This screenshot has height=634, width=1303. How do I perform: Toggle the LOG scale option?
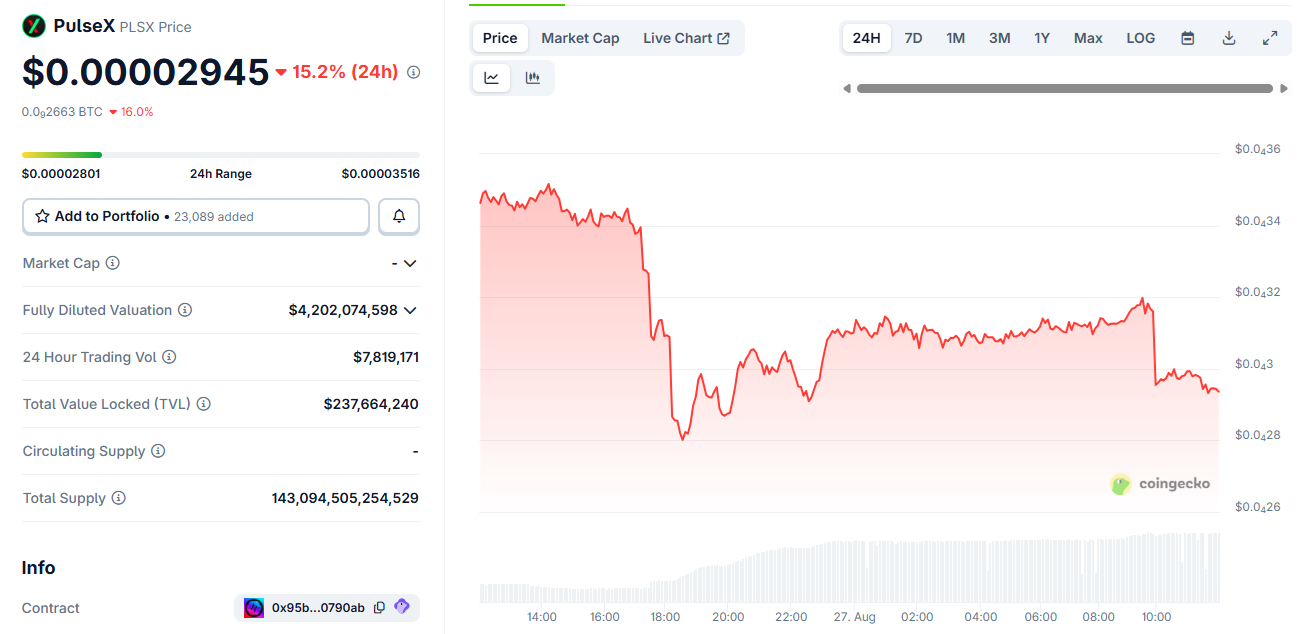click(x=1140, y=38)
